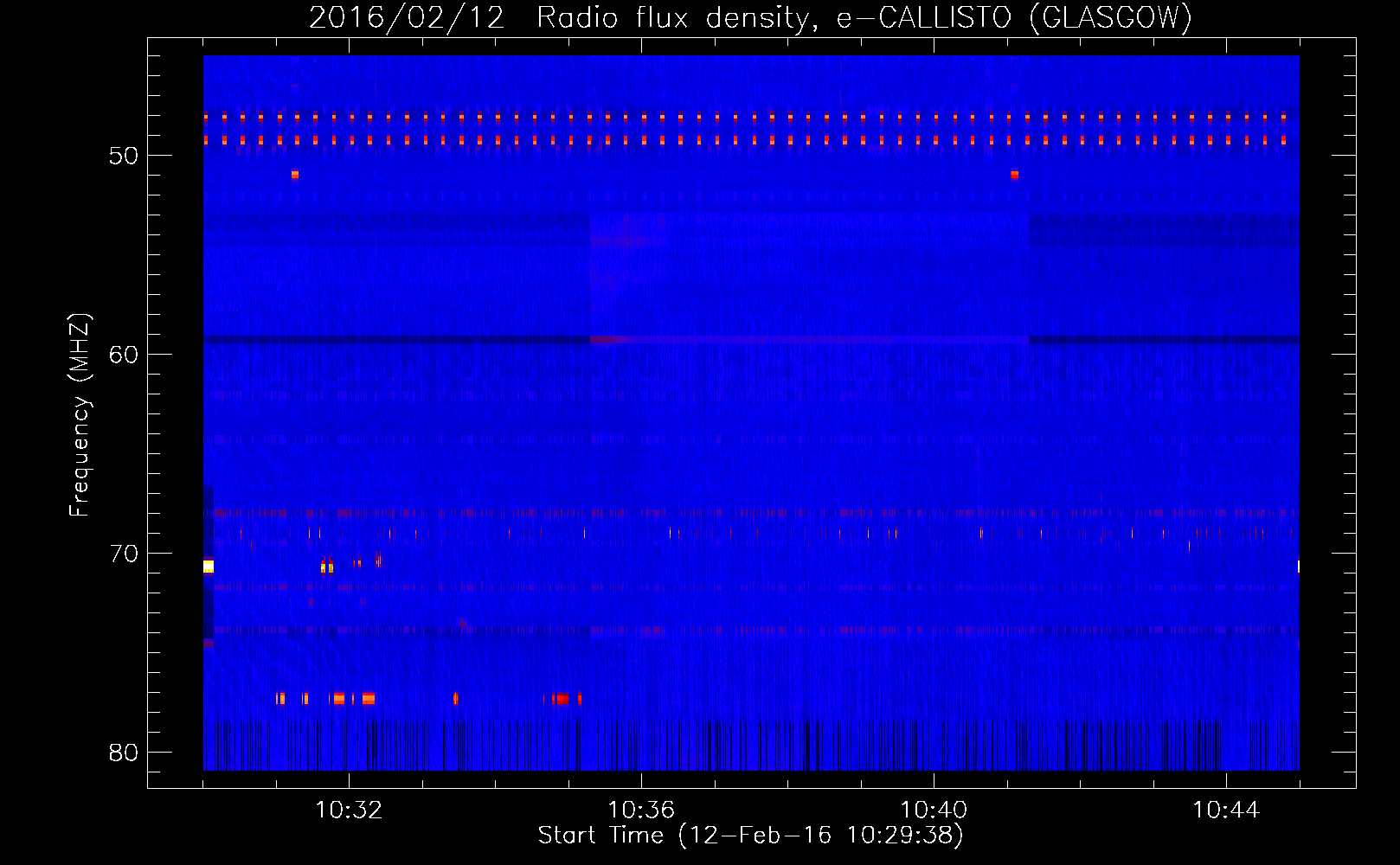The width and height of the screenshot is (1400, 865).
Task: Click the plot title mentioning e-CALLISTO (GLASGOW)
Action: (750, 18)
